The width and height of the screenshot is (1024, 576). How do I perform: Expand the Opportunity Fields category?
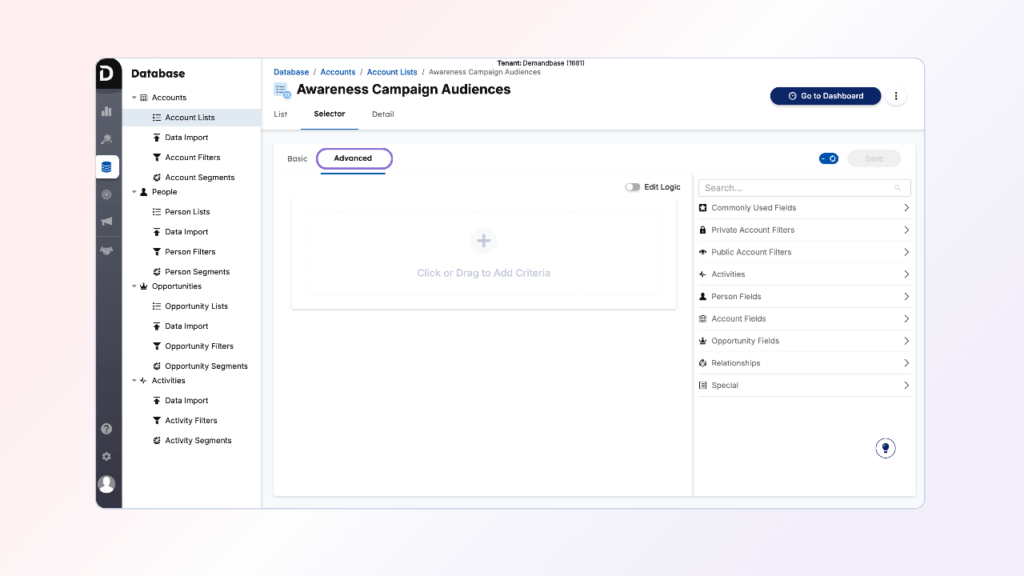804,341
